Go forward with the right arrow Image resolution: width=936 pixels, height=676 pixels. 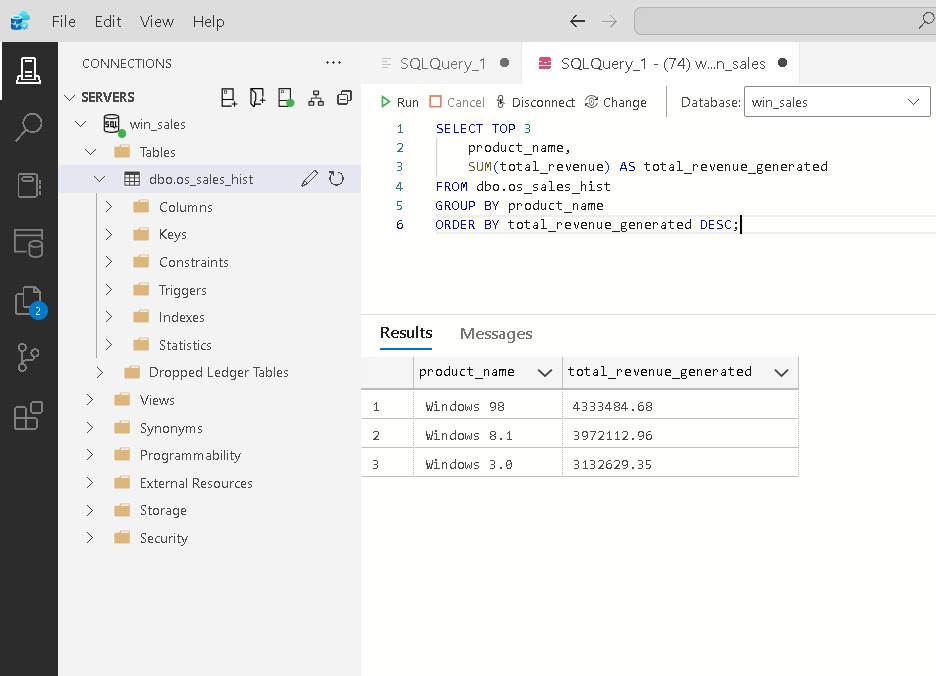click(609, 21)
